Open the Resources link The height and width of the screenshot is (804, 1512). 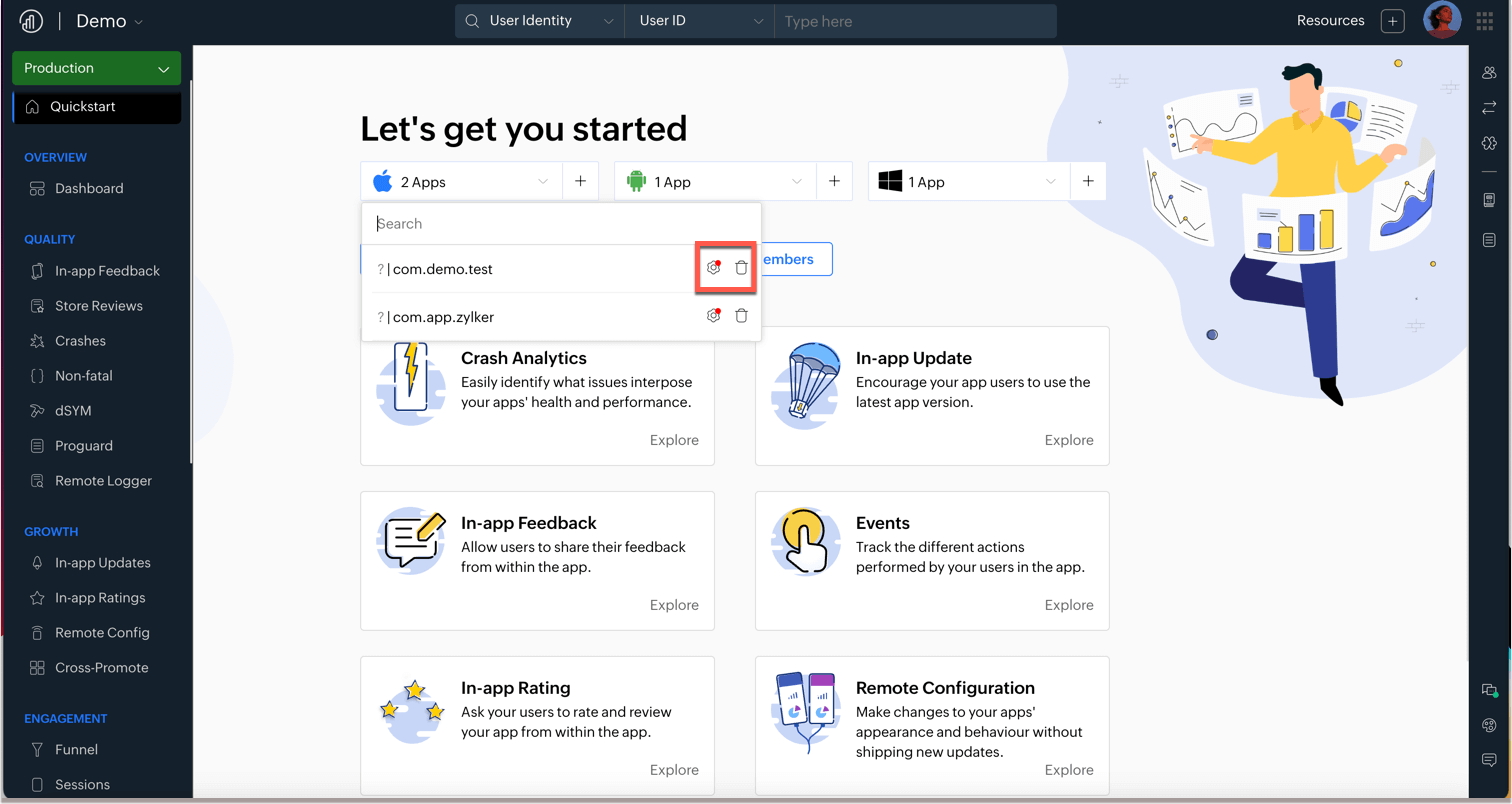pyautogui.click(x=1330, y=21)
